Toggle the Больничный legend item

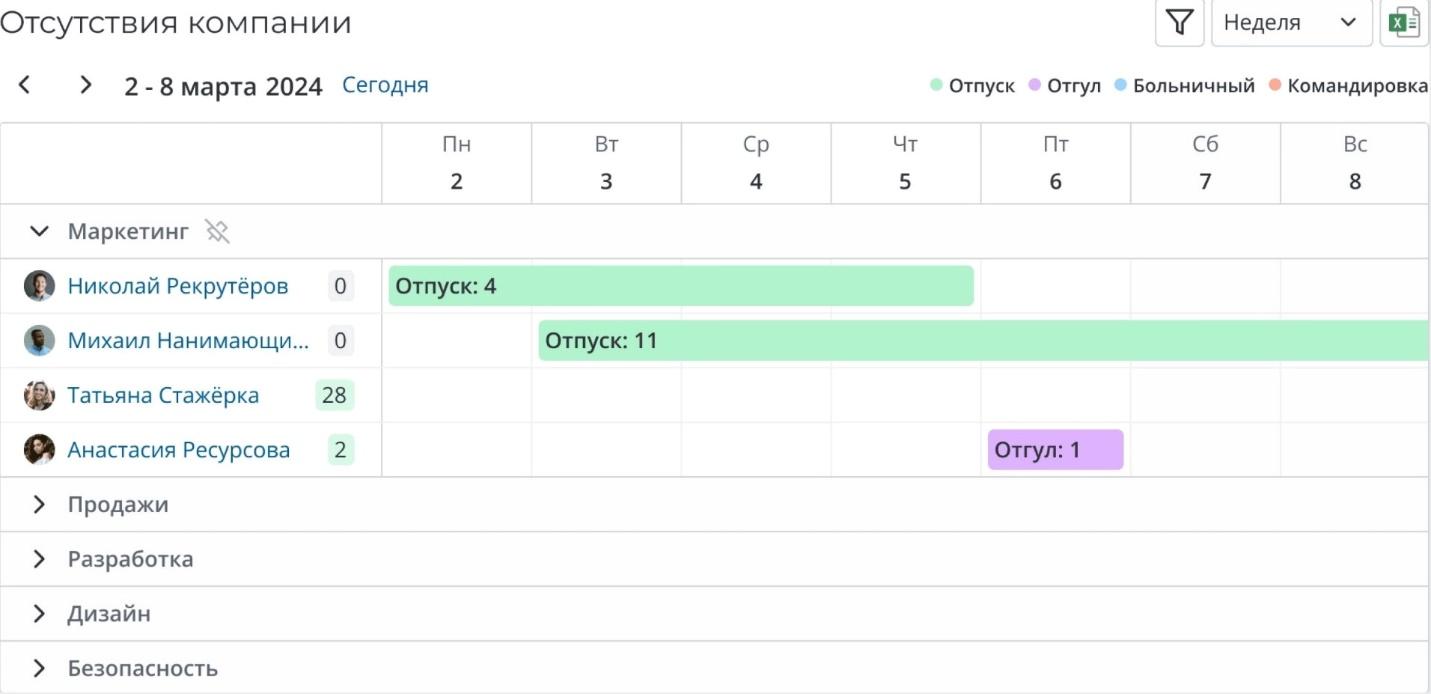(1184, 86)
